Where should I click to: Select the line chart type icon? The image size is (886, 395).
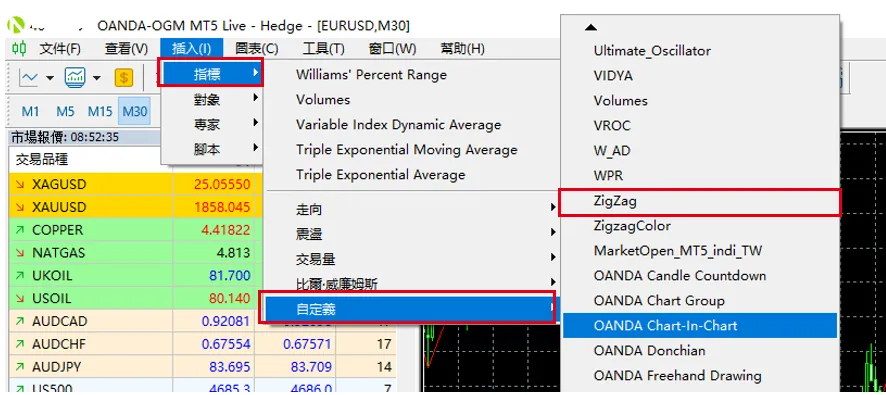(28, 77)
